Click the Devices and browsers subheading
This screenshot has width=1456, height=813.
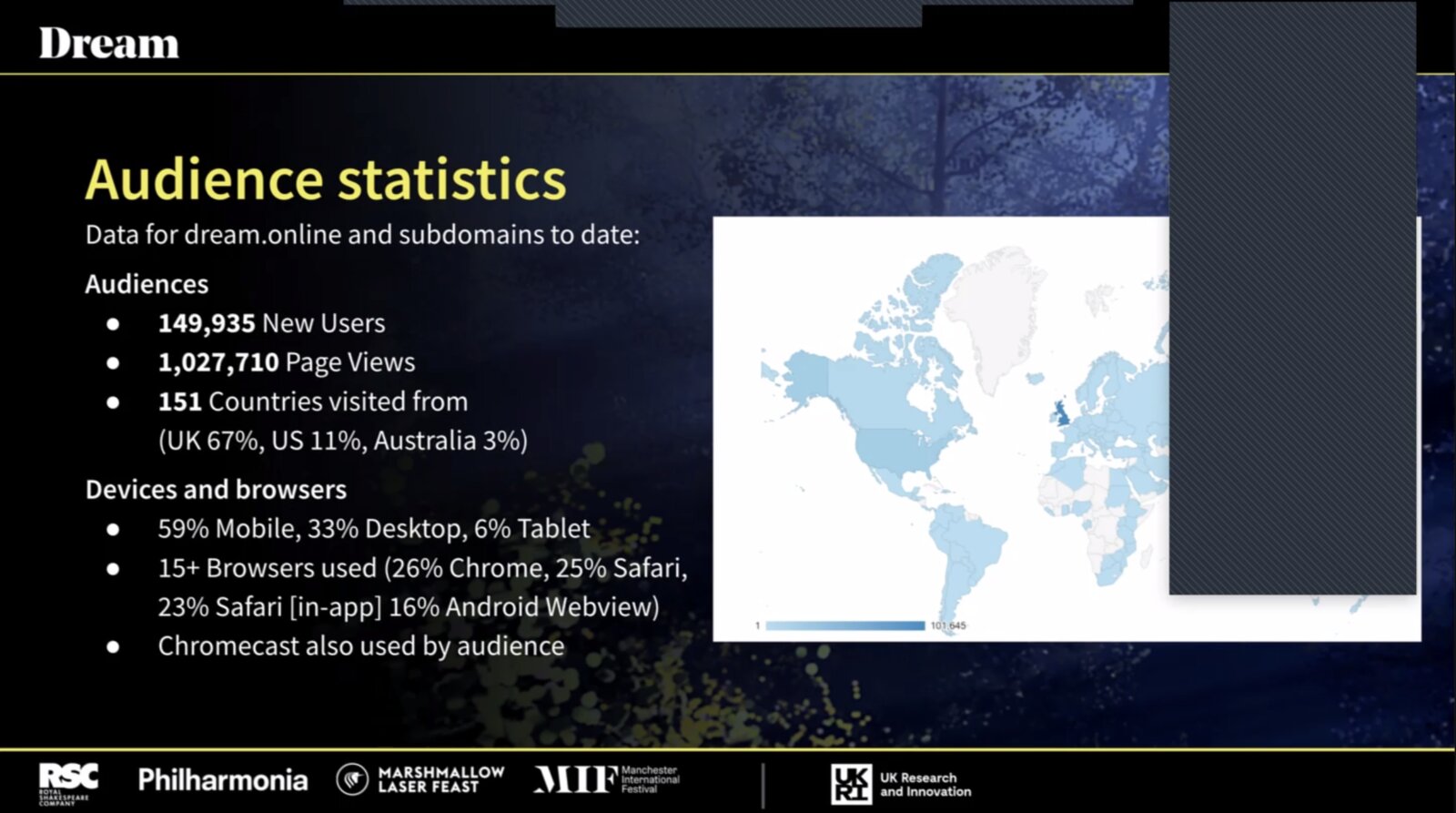pos(216,490)
